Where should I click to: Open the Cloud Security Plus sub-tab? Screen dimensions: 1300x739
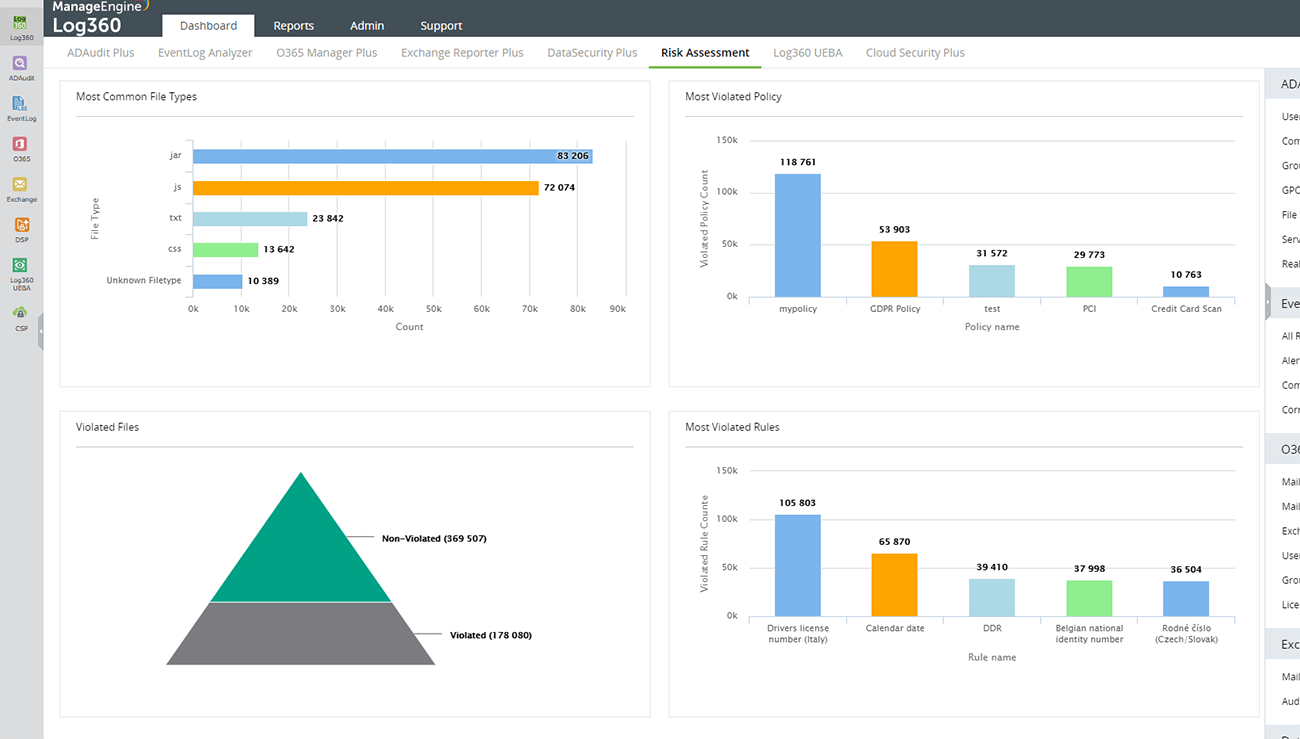point(915,53)
